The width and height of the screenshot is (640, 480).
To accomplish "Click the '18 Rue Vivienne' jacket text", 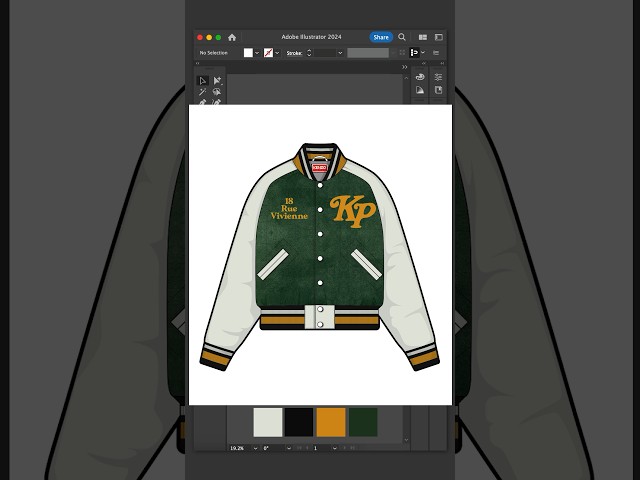I will (289, 209).
